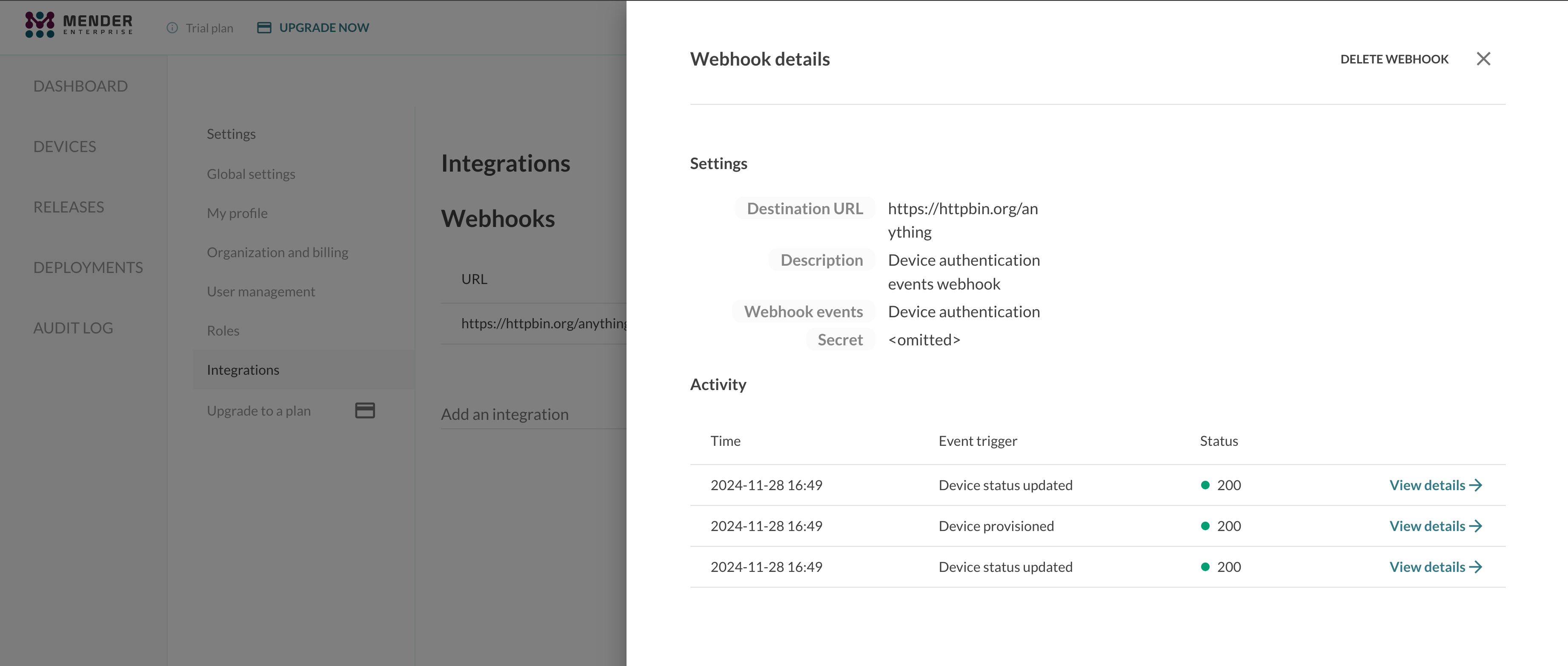Viewport: 1568px width, 666px height.
Task: View details of the last Device status updated event
Action: 1435,567
